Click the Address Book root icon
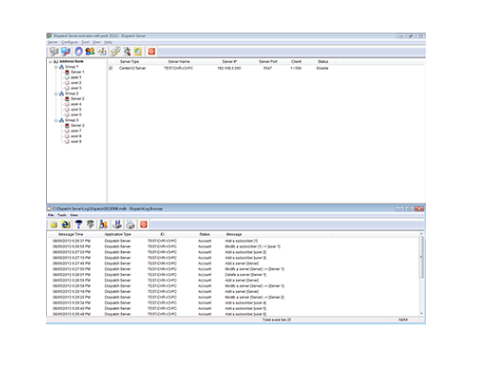This screenshot has width=478, height=368. [x=56, y=61]
